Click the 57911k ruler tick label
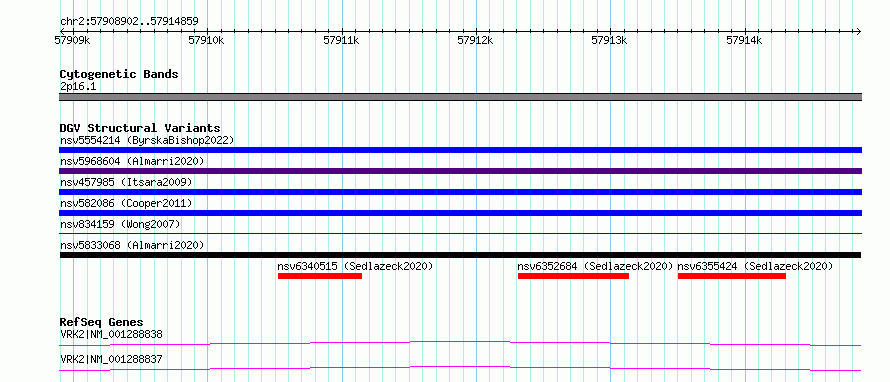The width and height of the screenshot is (890, 382). 341,40
